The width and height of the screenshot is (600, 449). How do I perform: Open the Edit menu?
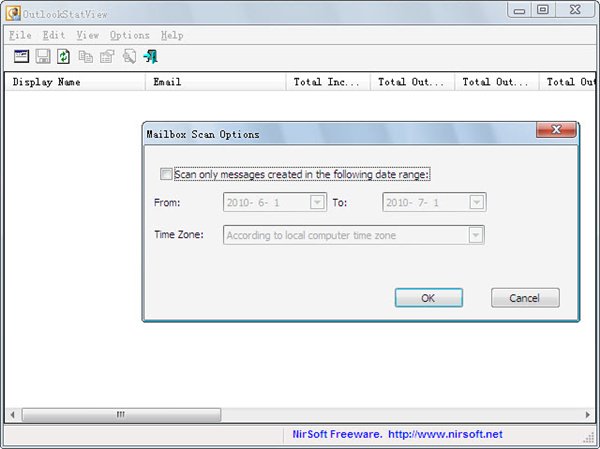(x=54, y=35)
